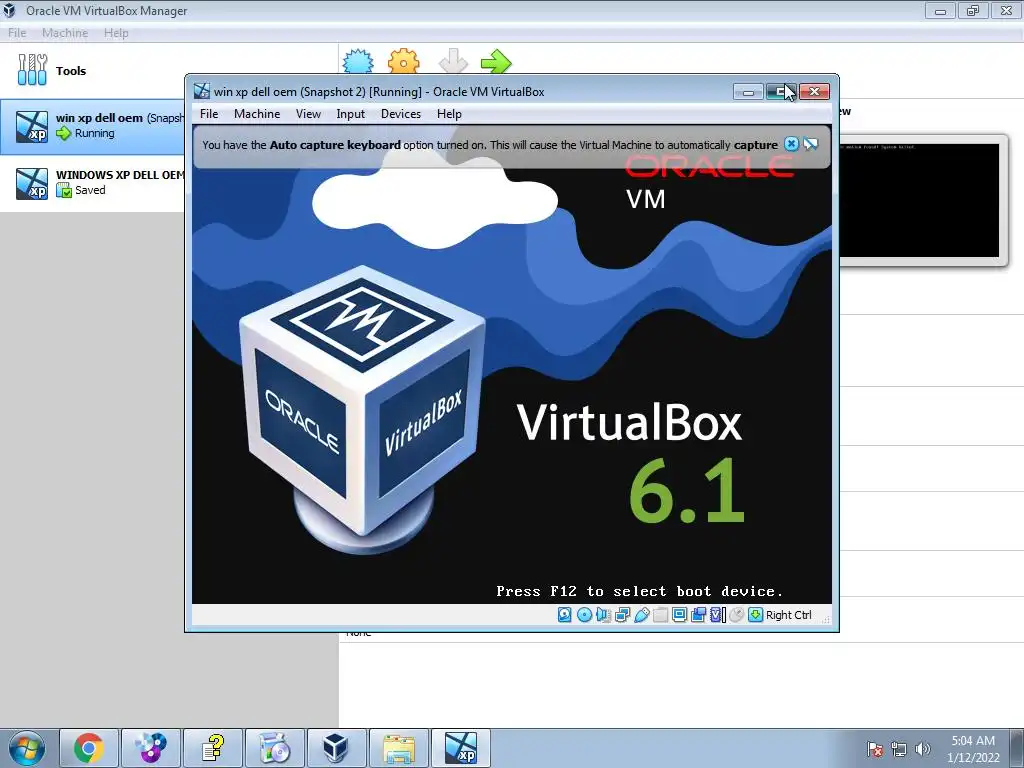Click the optical disk status bar icon
The height and width of the screenshot is (768, 1024).
(584, 615)
